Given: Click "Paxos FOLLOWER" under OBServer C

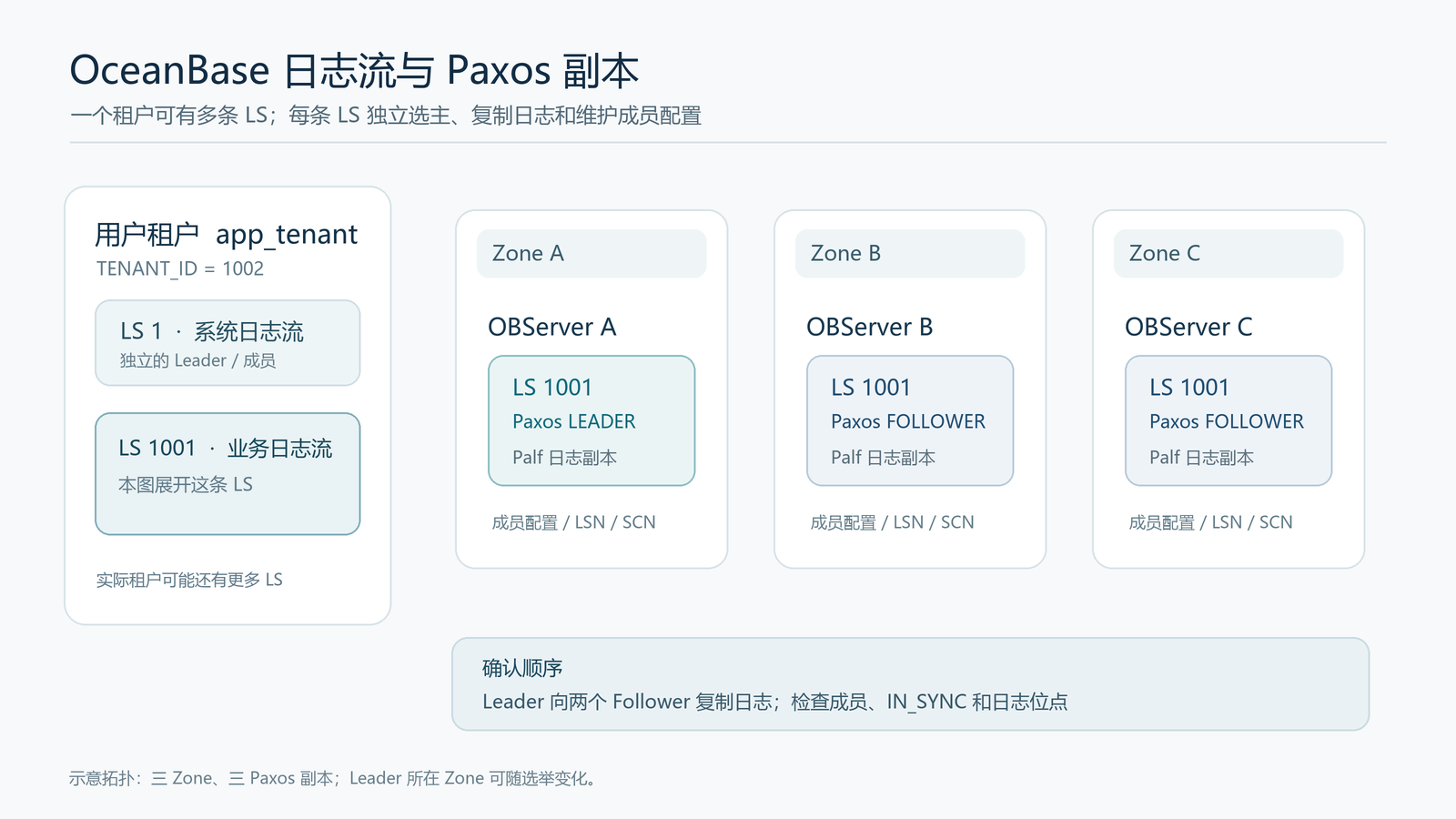Looking at the screenshot, I should [x=1227, y=421].
